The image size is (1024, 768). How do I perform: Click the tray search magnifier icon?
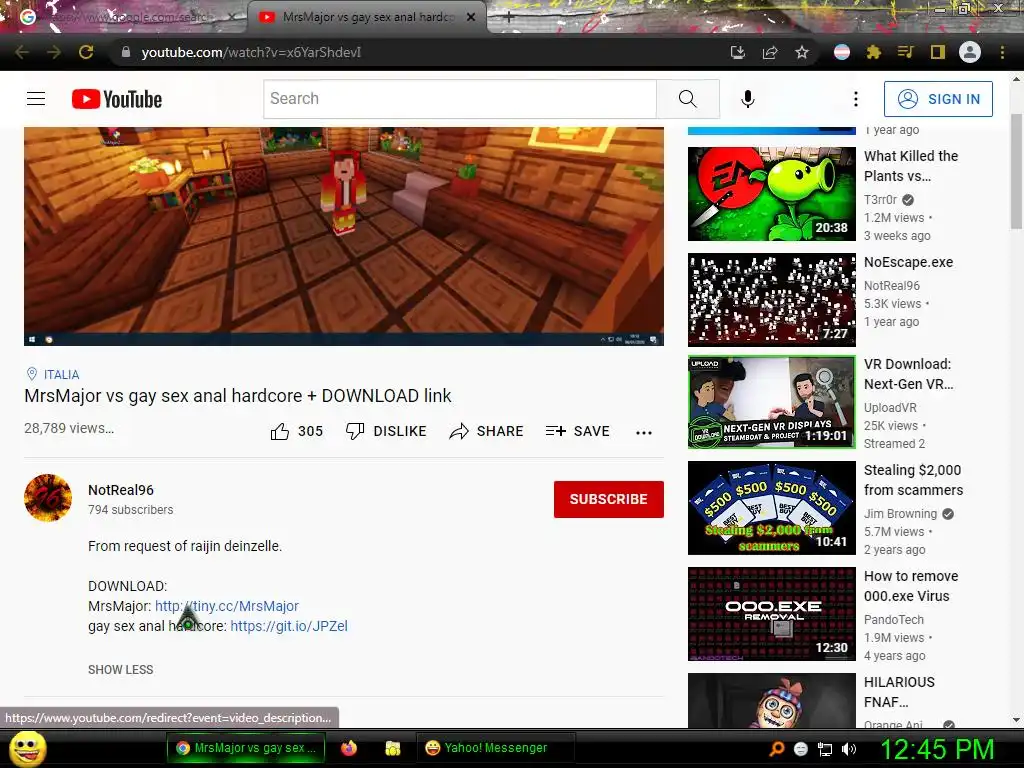point(777,749)
